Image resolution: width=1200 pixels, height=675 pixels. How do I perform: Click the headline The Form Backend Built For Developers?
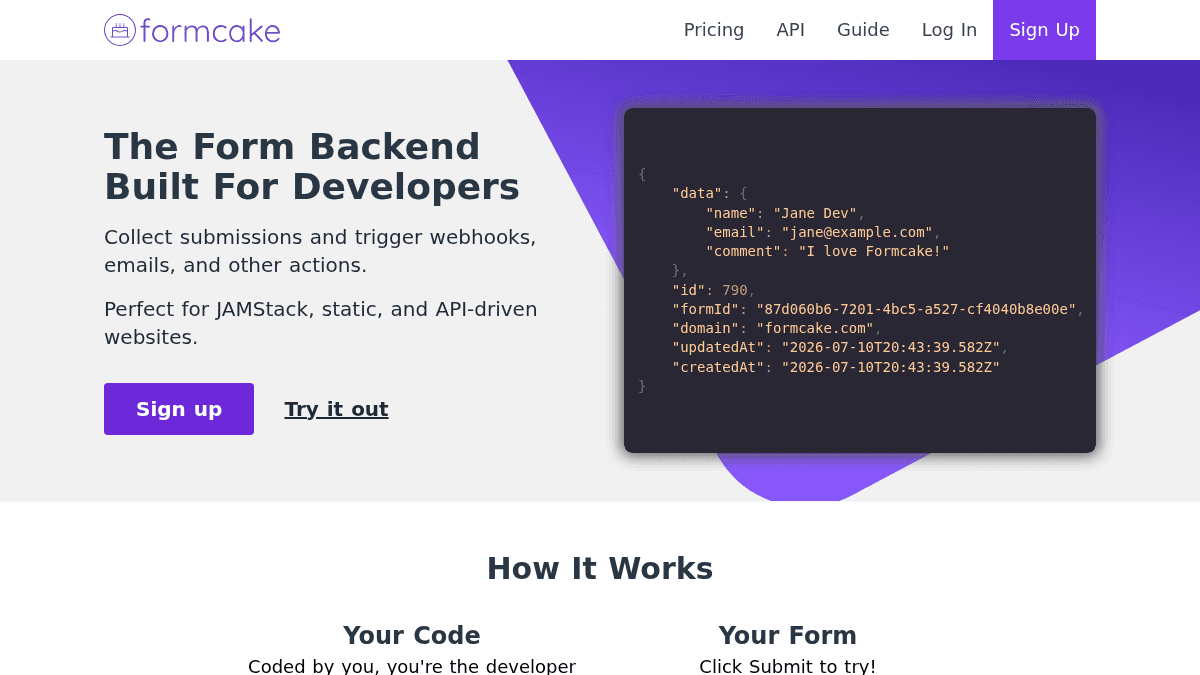pyautogui.click(x=312, y=167)
